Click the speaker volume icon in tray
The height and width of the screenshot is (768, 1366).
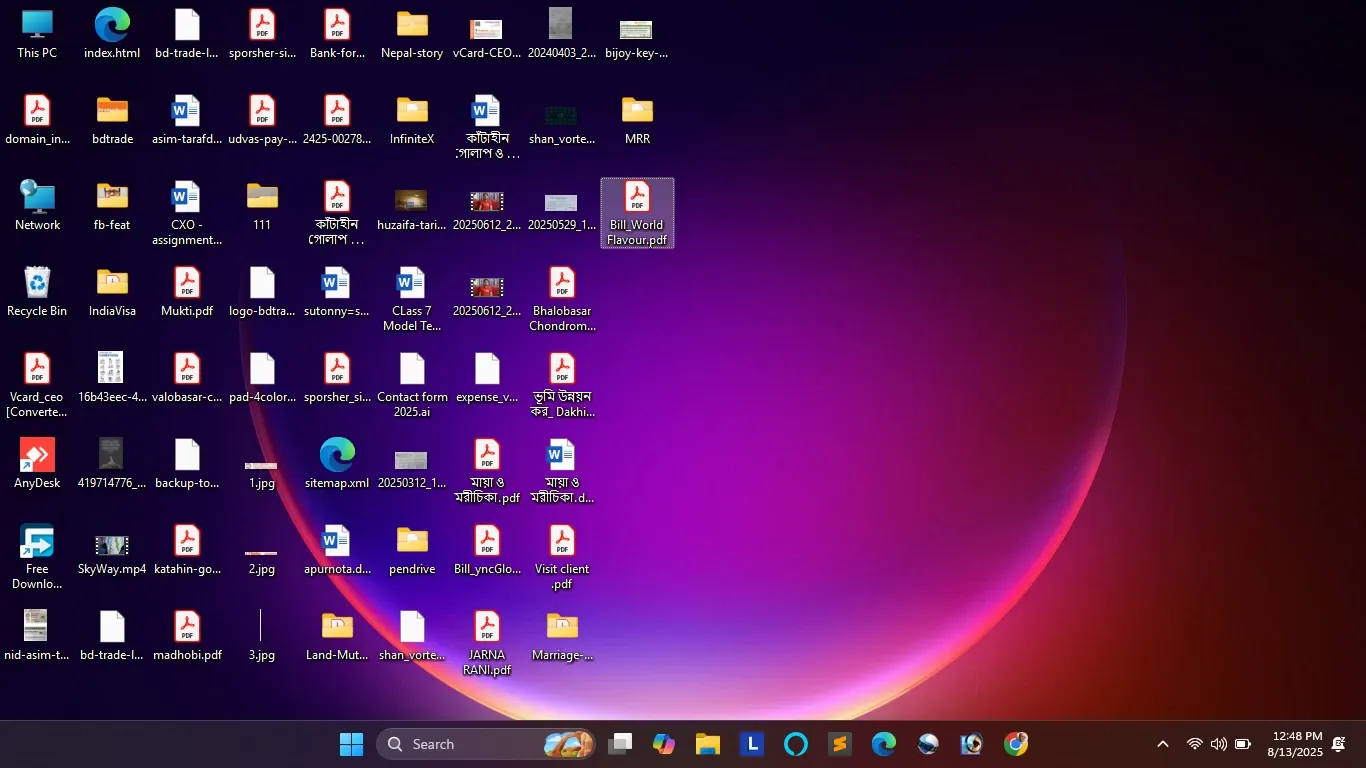click(x=1218, y=744)
